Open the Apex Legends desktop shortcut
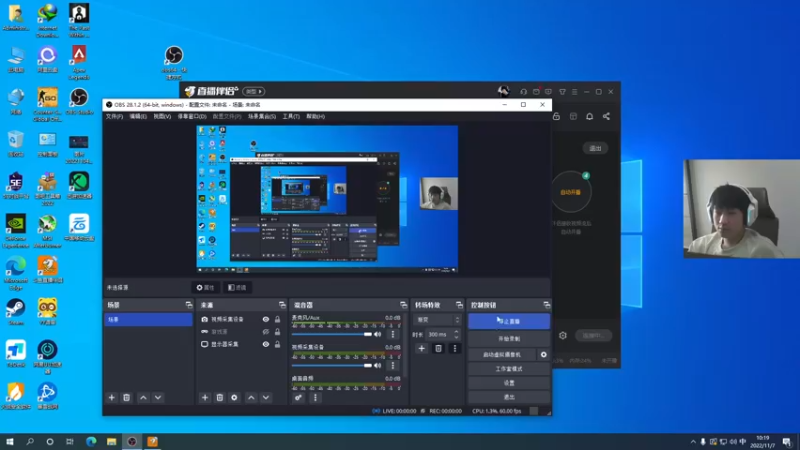Viewport: 800px width, 450px height. coord(79,62)
